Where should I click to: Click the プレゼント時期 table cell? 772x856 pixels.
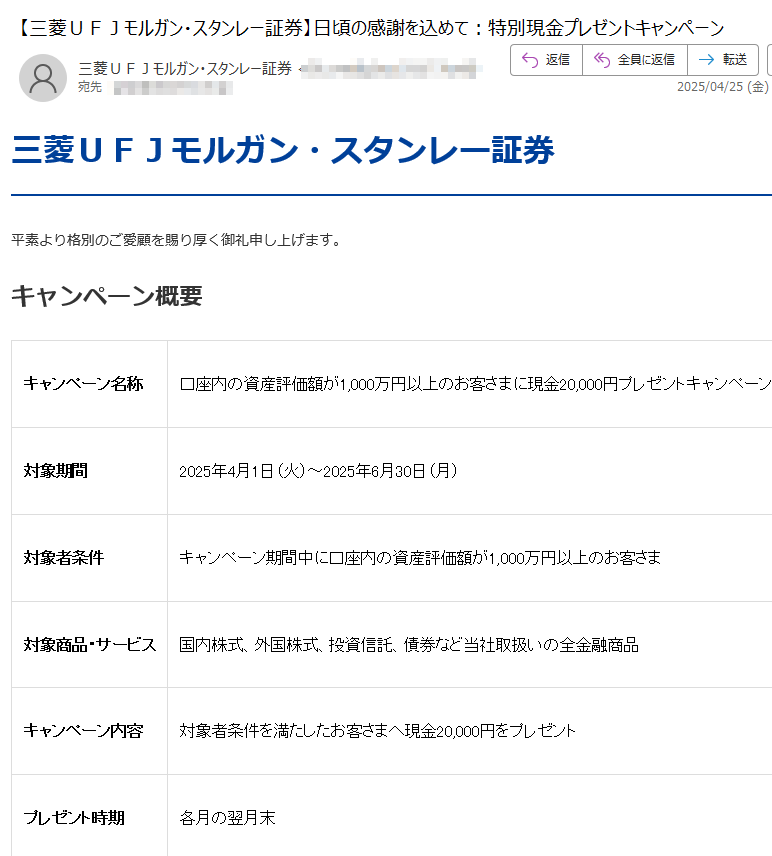click(90, 816)
